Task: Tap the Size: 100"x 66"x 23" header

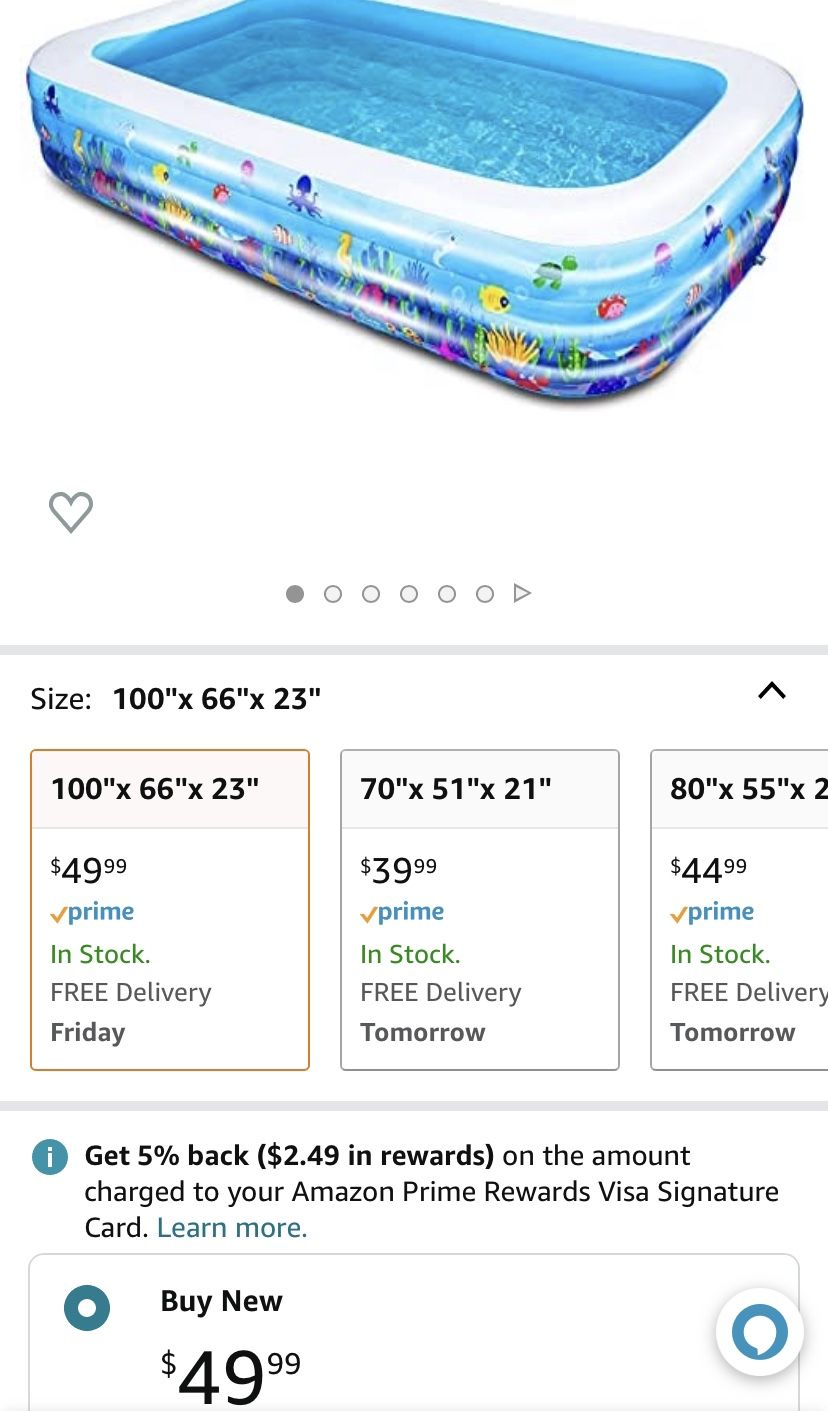Action: pos(176,698)
